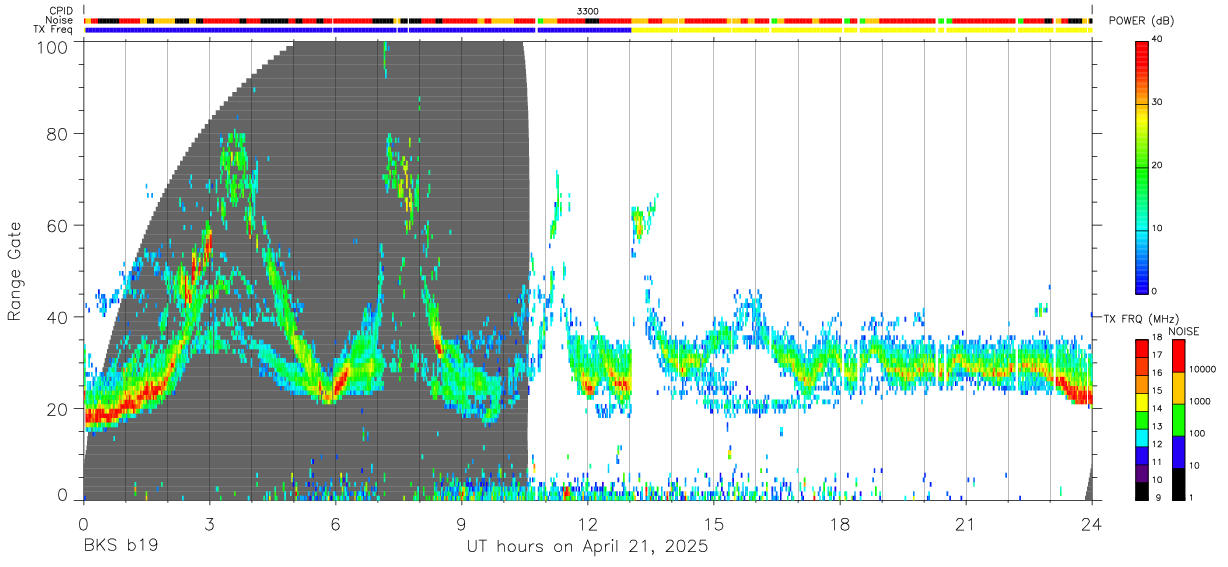Click the 1000 tick on NOISE scale
The width and height of the screenshot is (1228, 567).
click(1201, 401)
